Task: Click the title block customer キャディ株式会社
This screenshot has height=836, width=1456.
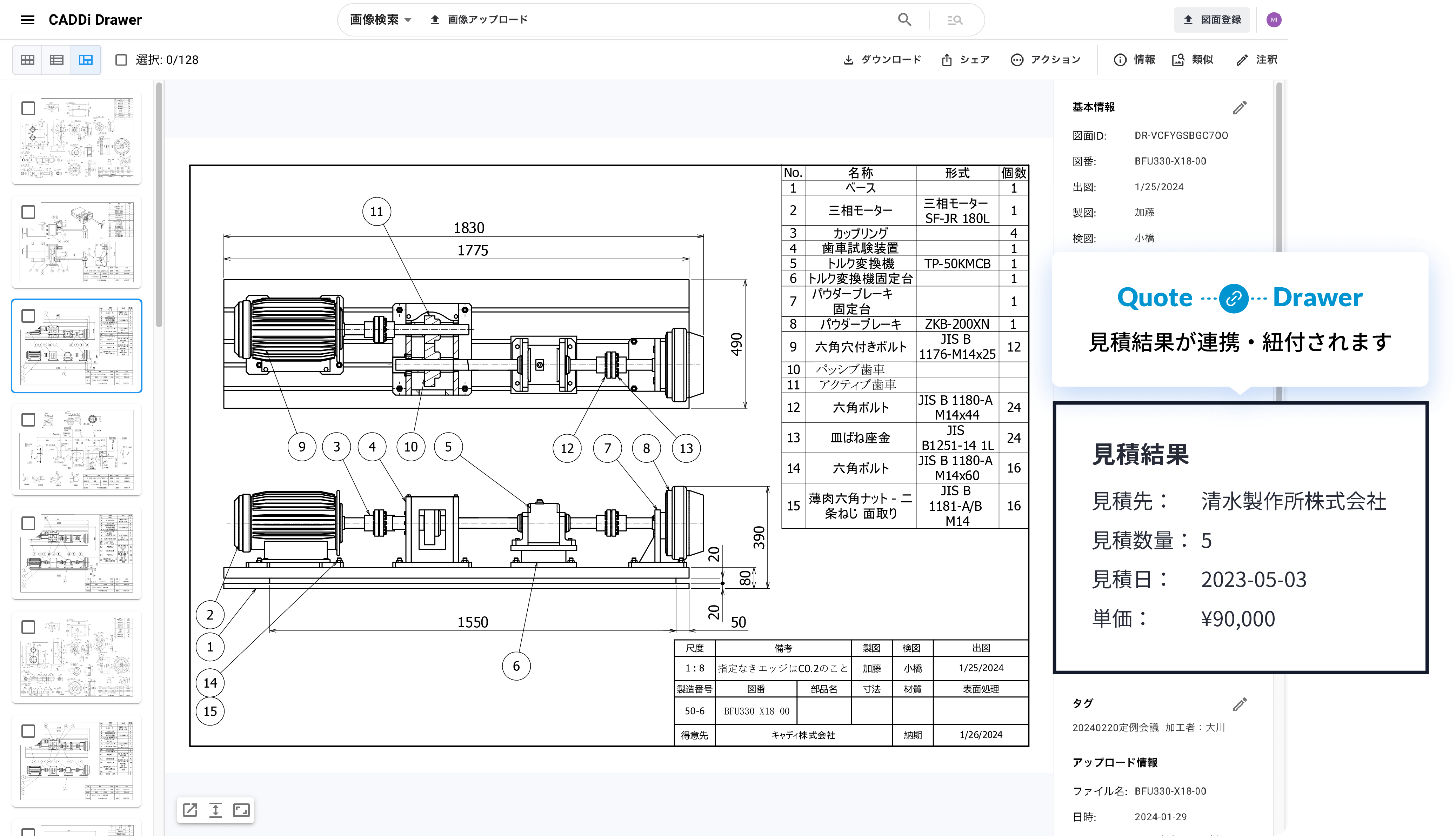Action: (803, 736)
